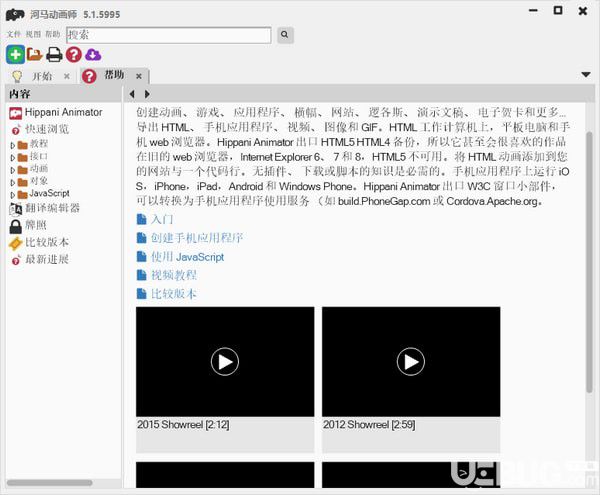Open 牌照 license item
600x495 pixels.
(36, 225)
